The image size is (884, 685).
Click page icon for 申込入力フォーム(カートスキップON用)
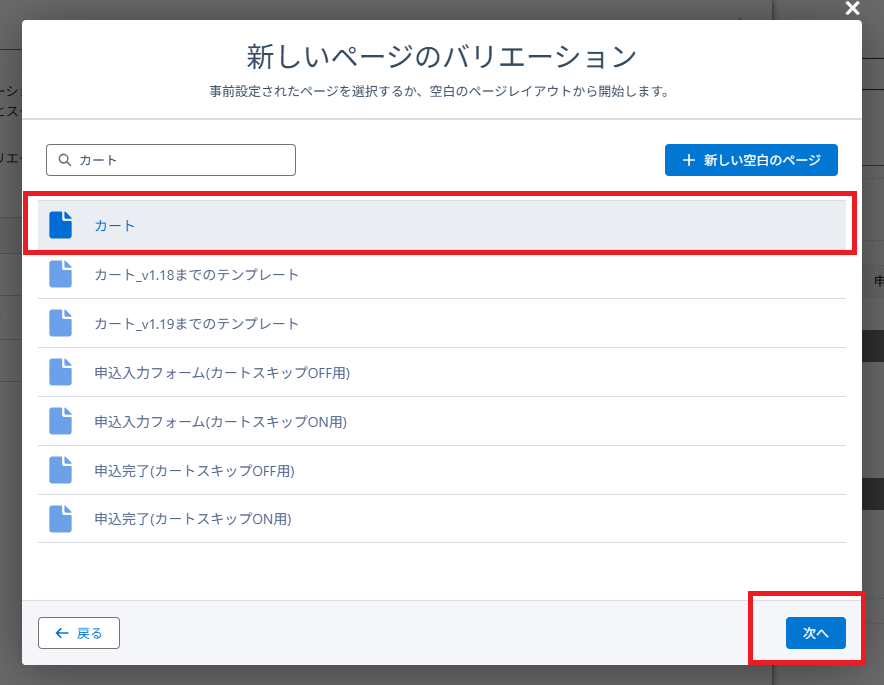(61, 421)
